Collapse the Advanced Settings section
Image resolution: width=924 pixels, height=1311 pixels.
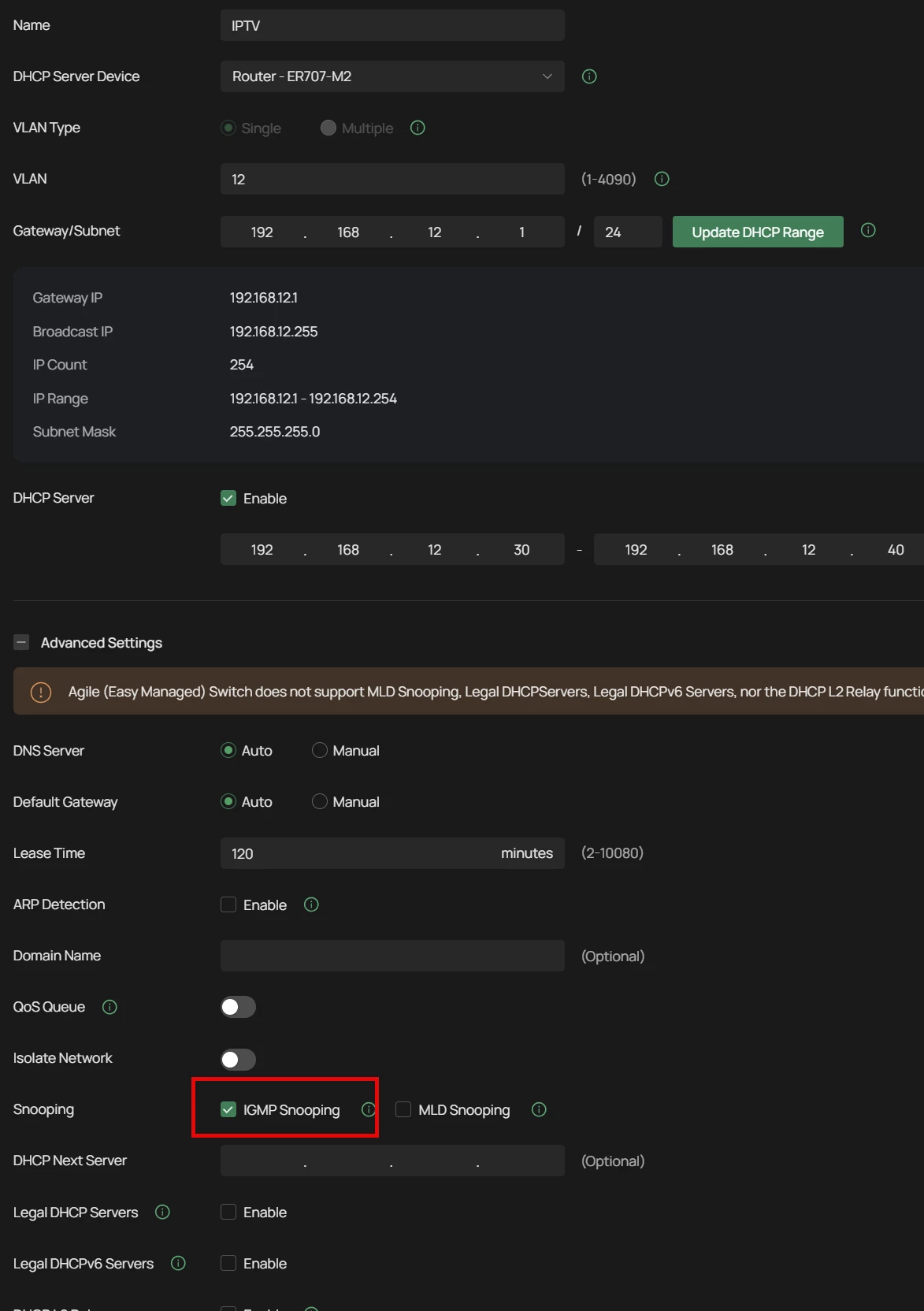(x=21, y=642)
